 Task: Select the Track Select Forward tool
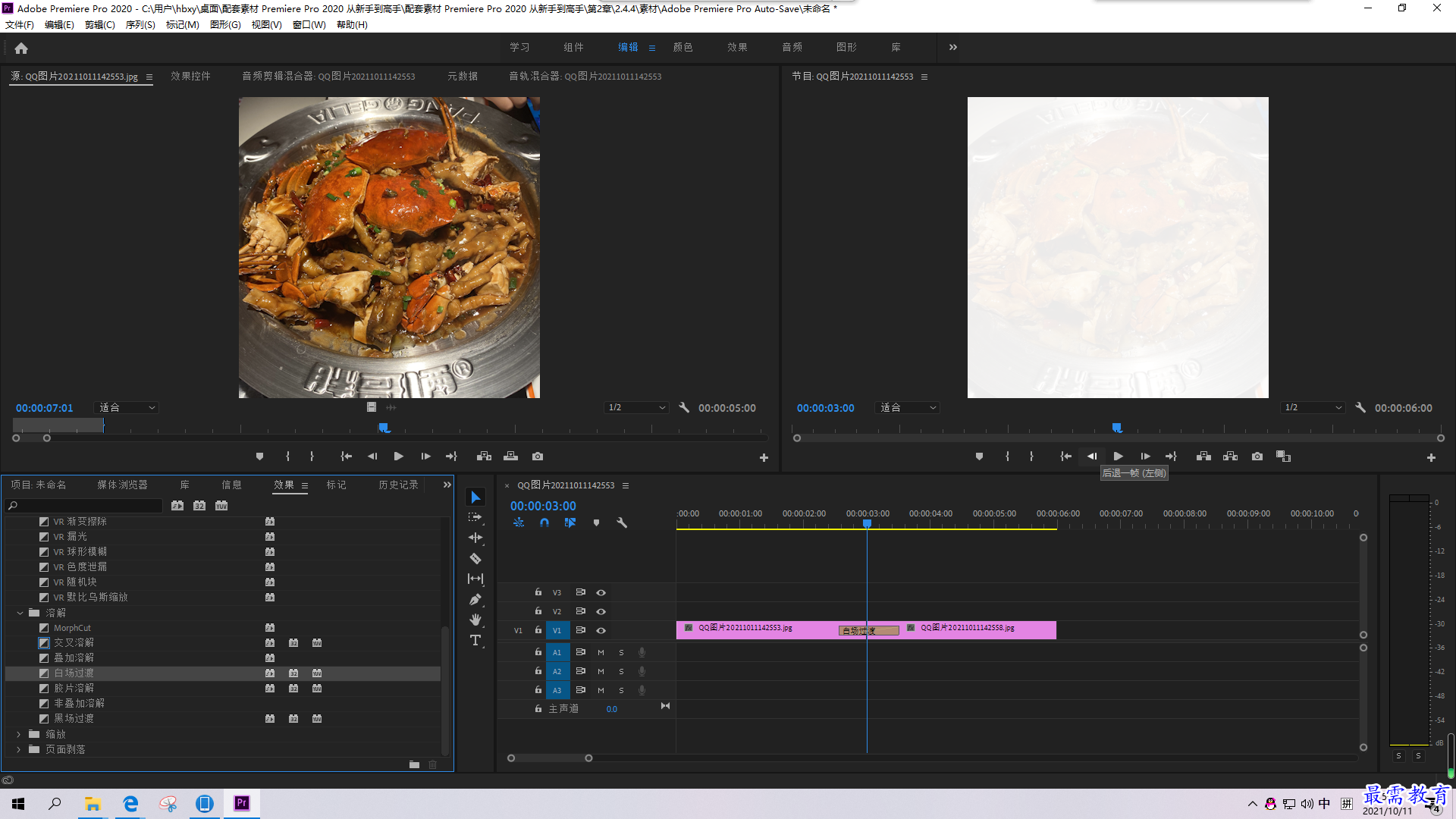[x=475, y=517]
